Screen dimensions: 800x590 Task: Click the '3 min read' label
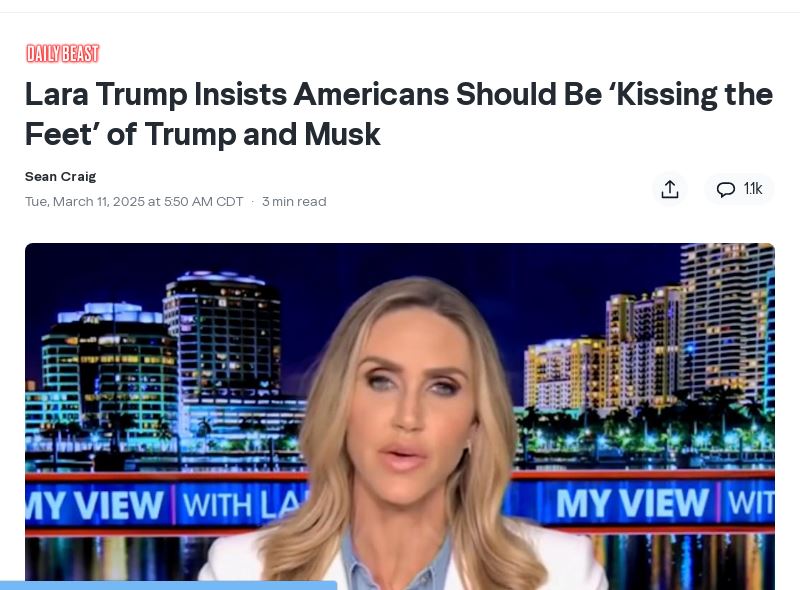pos(294,202)
